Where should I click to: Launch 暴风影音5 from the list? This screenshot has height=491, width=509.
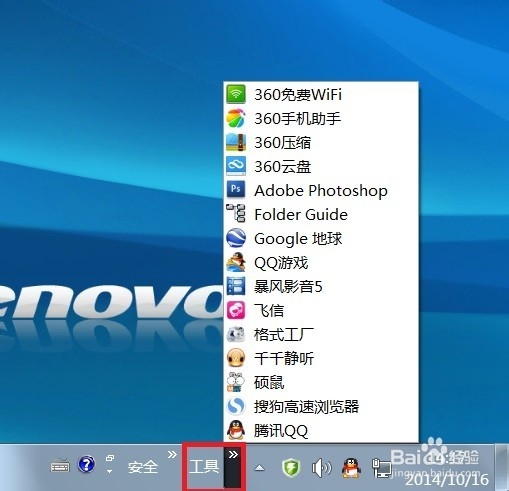[321, 286]
